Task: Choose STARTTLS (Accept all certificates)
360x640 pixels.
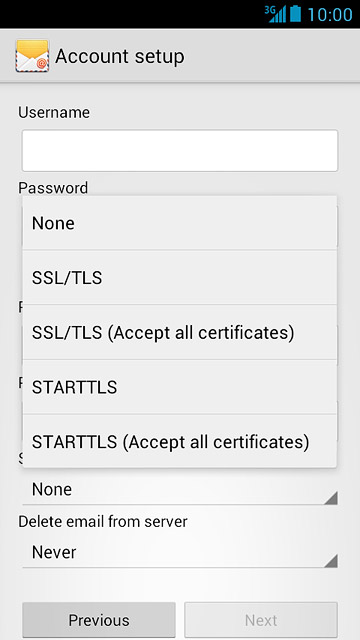Action: (x=180, y=441)
